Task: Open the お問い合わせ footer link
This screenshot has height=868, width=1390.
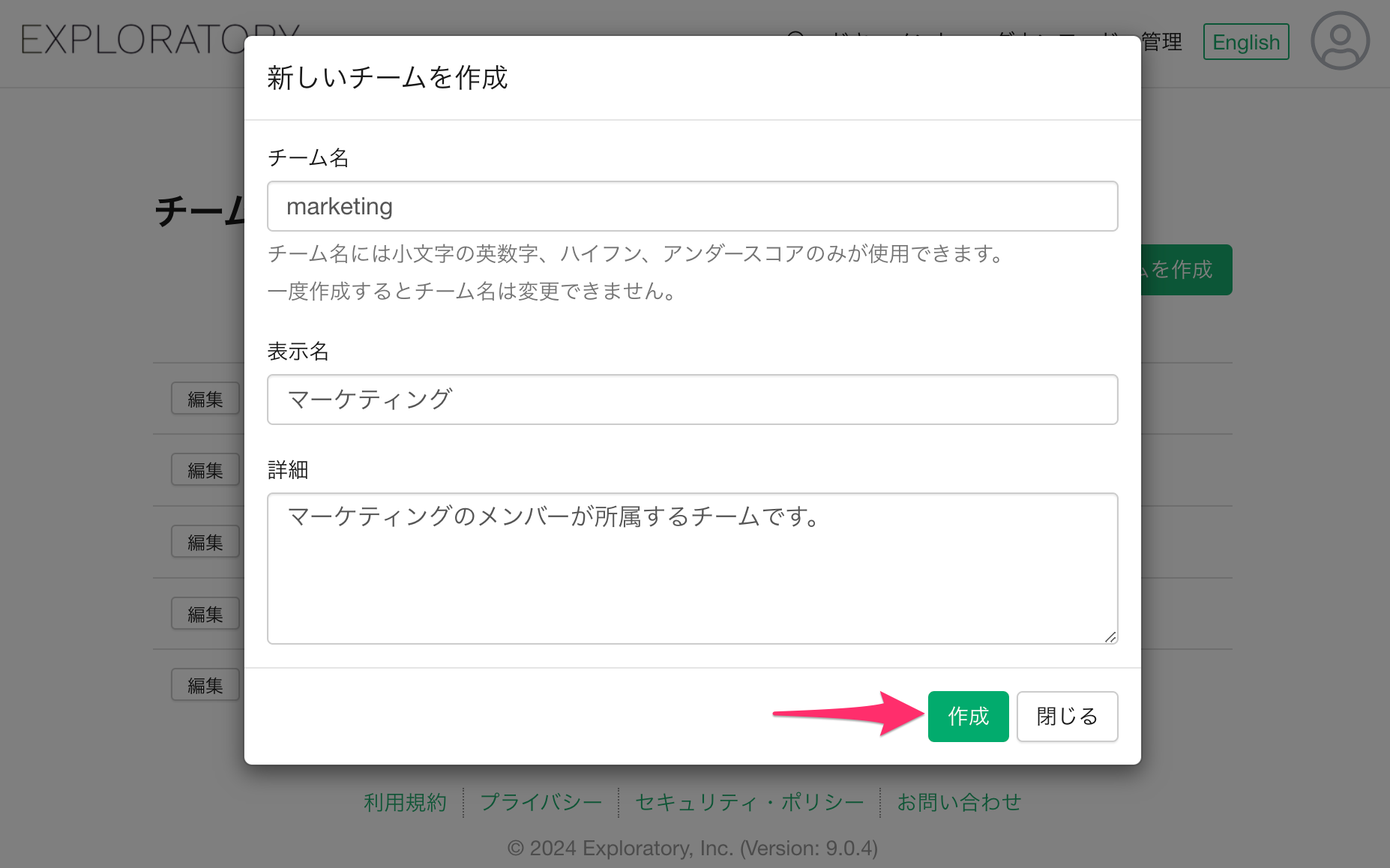Action: tap(959, 803)
